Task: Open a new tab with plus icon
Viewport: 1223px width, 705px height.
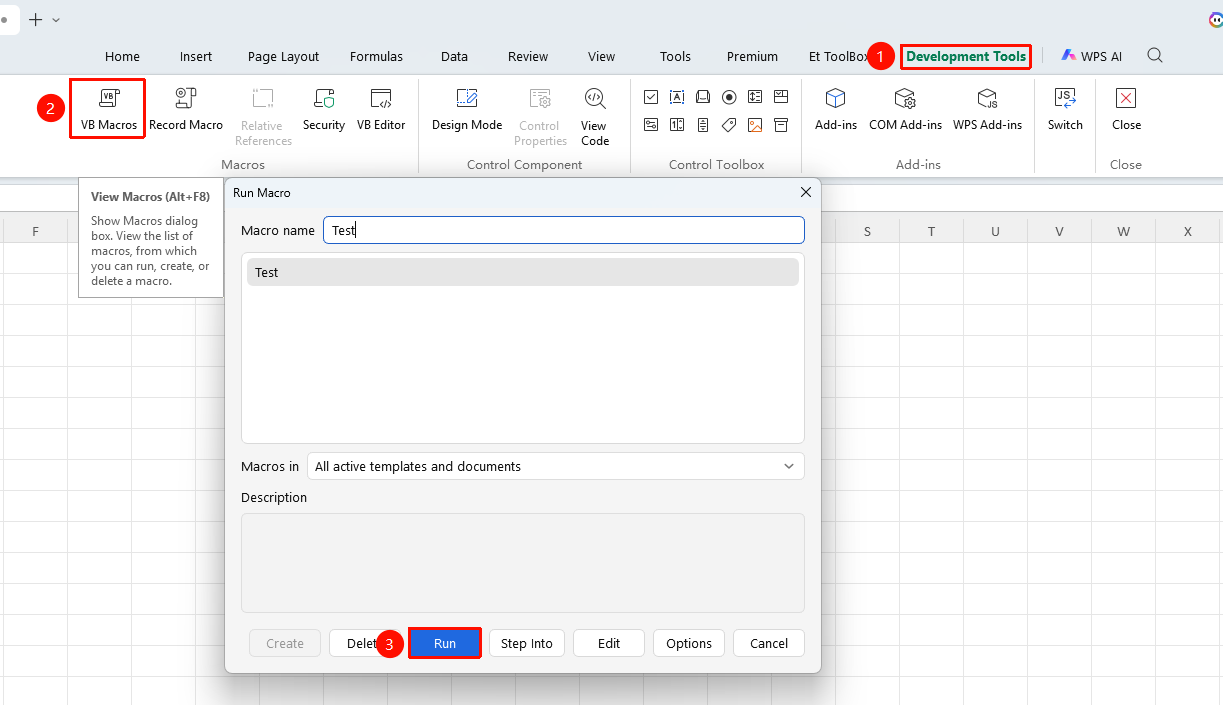Action: 35,20
